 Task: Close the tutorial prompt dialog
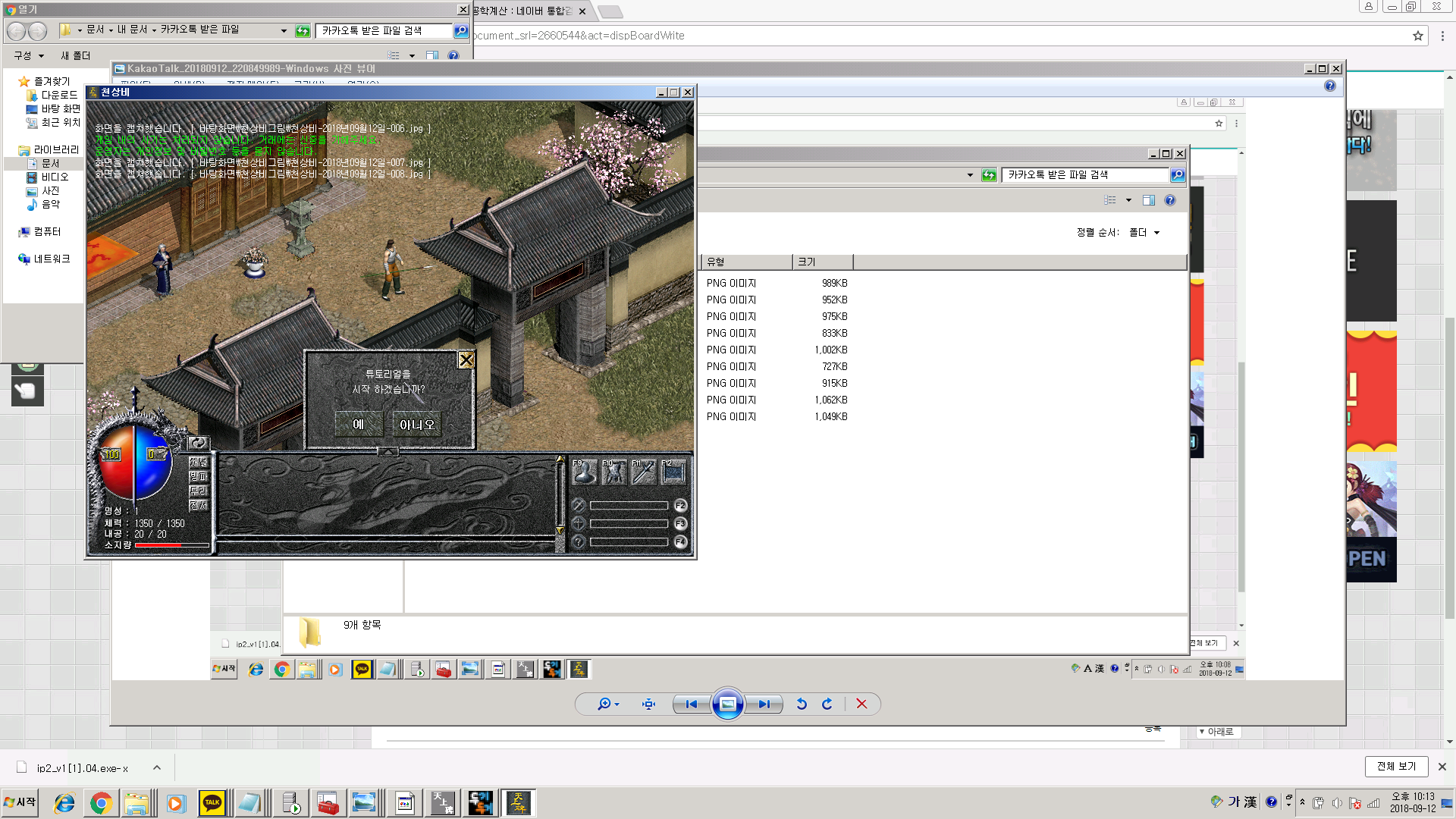466,360
